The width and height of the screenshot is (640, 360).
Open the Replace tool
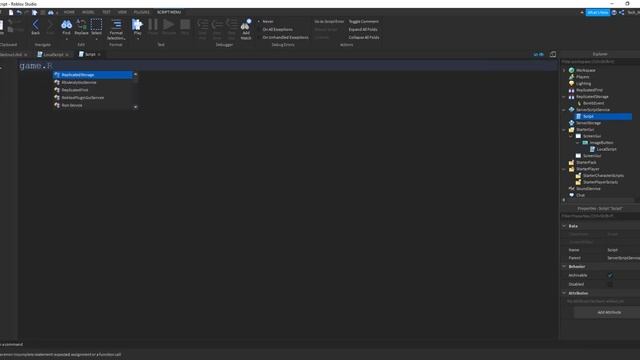click(81, 26)
